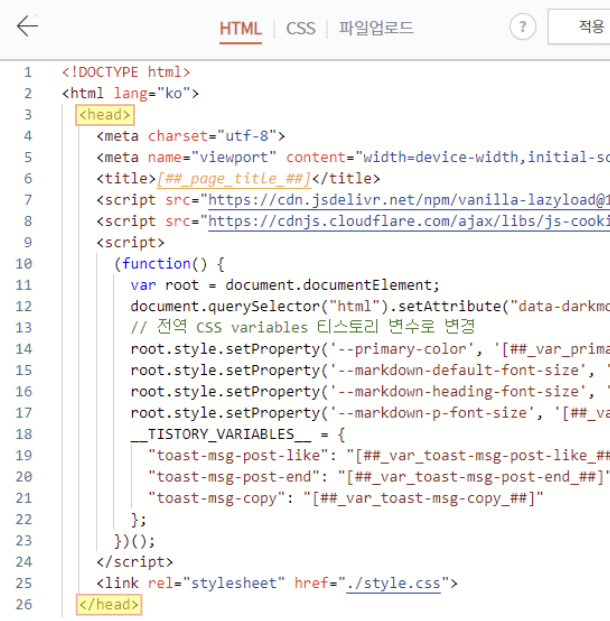Screen dimensions: 610x621
Task: Select line number 3 in gutter
Action: pyautogui.click(x=27, y=115)
